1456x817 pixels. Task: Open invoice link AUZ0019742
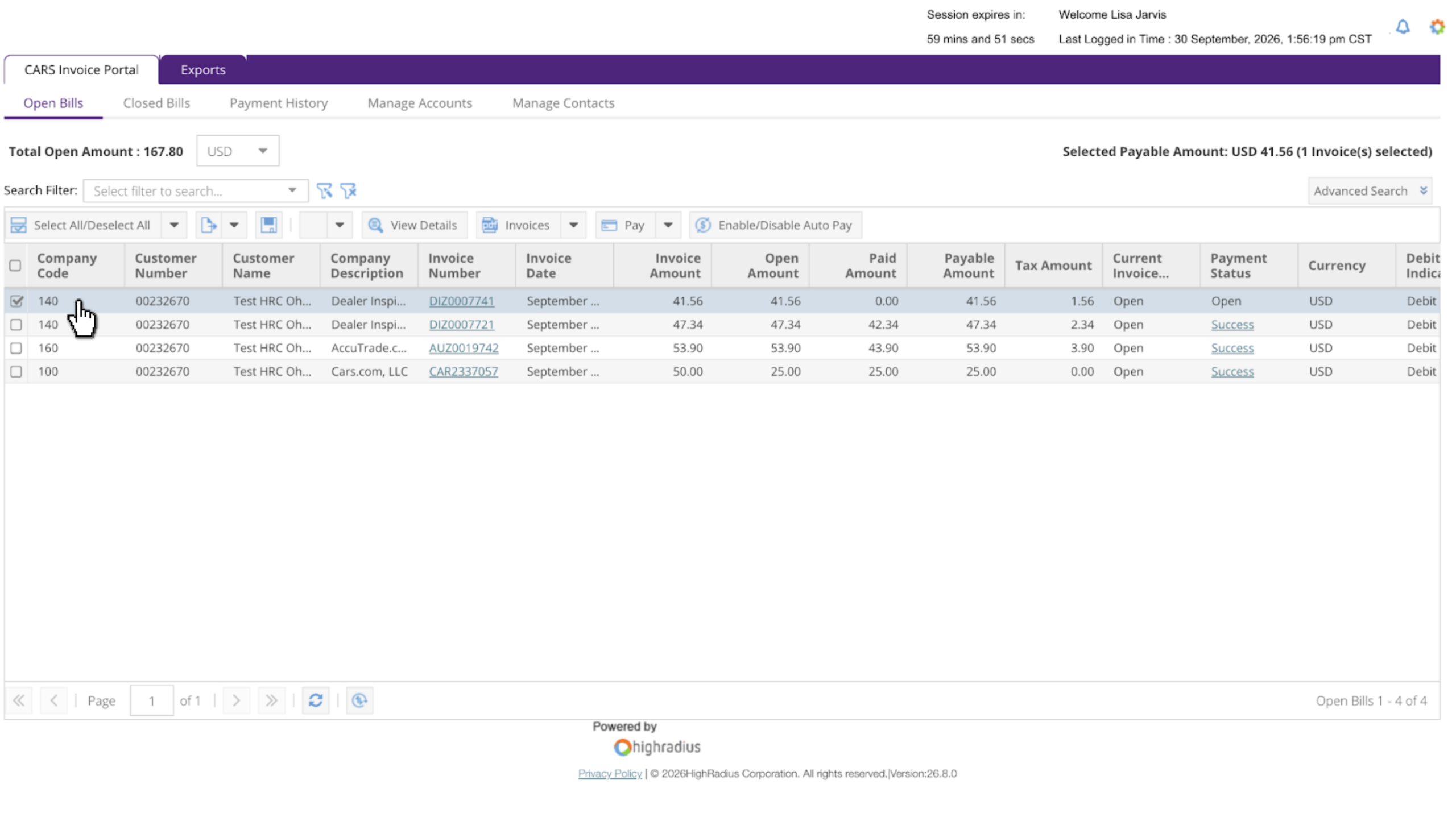464,348
